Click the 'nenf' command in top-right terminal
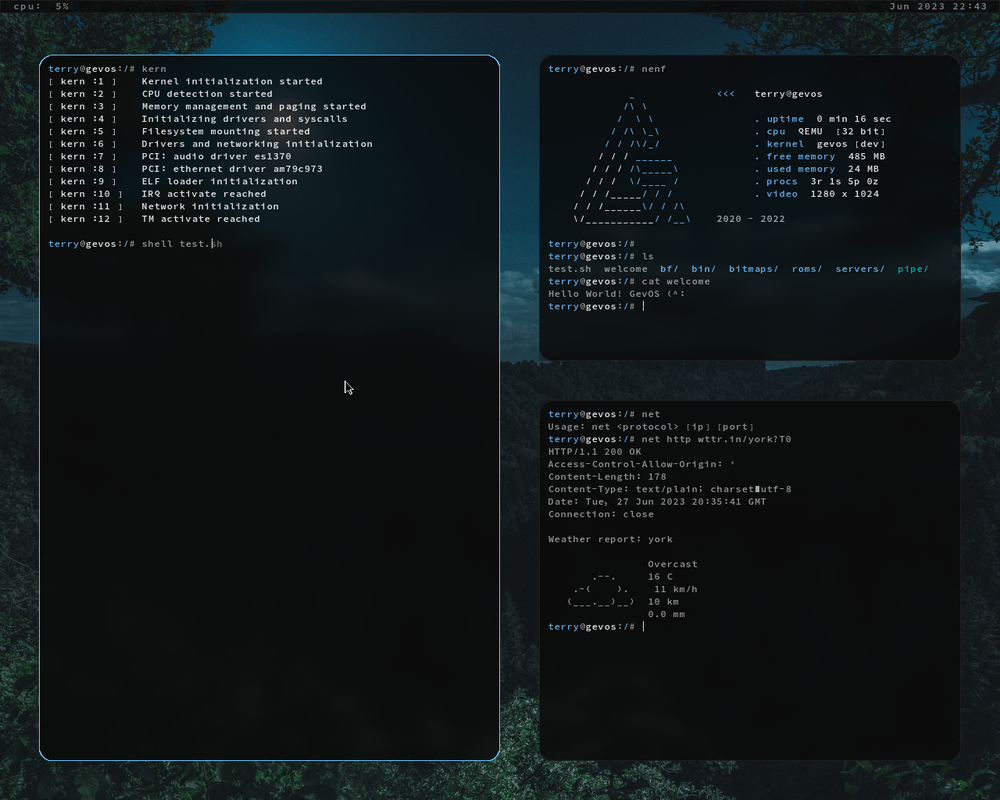The width and height of the screenshot is (1000, 800). tap(654, 69)
